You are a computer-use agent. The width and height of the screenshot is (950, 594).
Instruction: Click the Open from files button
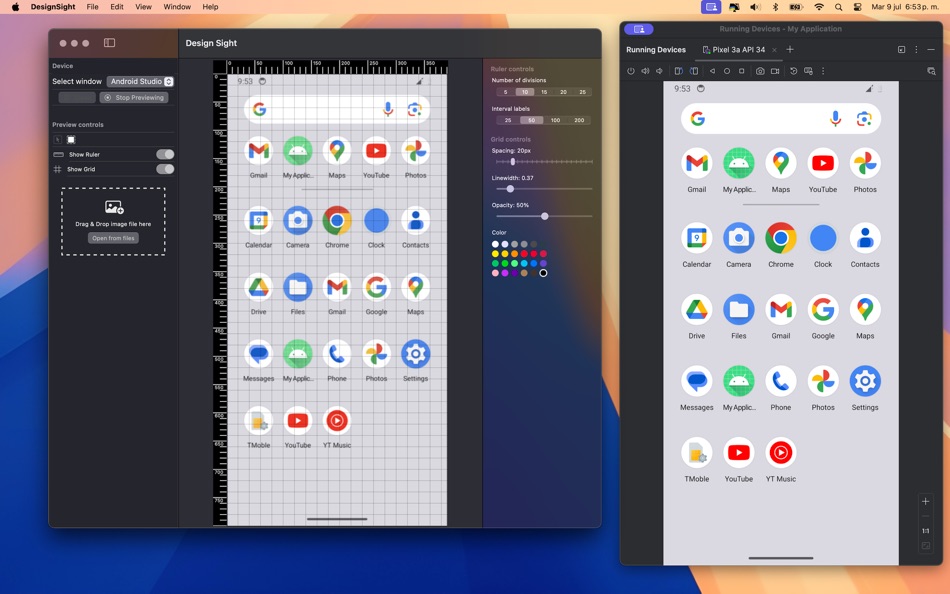pyautogui.click(x=112, y=238)
